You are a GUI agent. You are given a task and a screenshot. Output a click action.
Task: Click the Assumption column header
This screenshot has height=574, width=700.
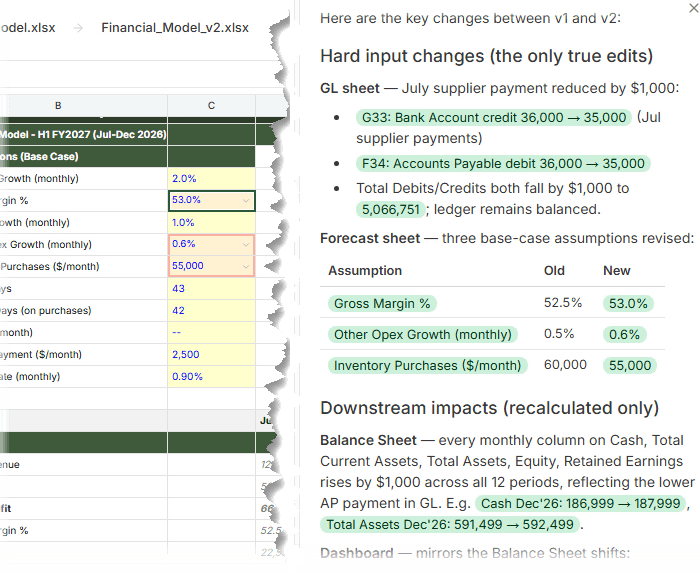[x=365, y=270]
